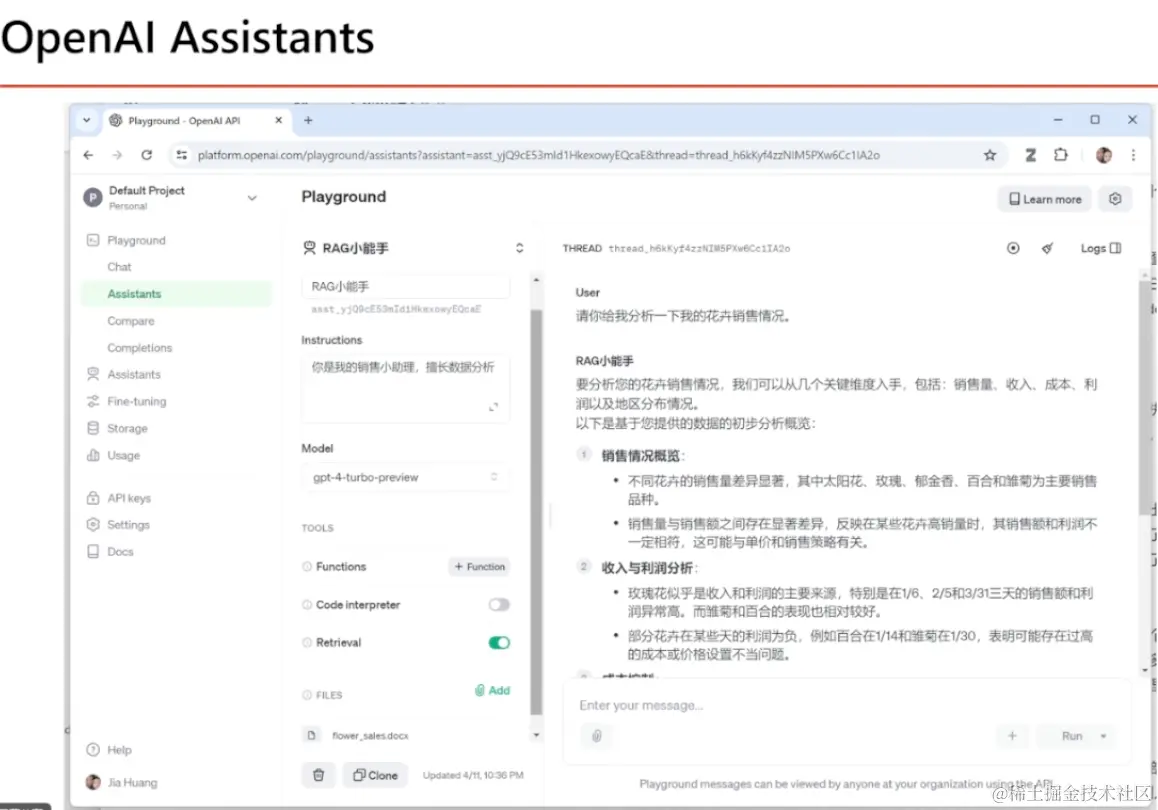Add message with the plus button
The width and height of the screenshot is (1158, 810).
(1013, 736)
